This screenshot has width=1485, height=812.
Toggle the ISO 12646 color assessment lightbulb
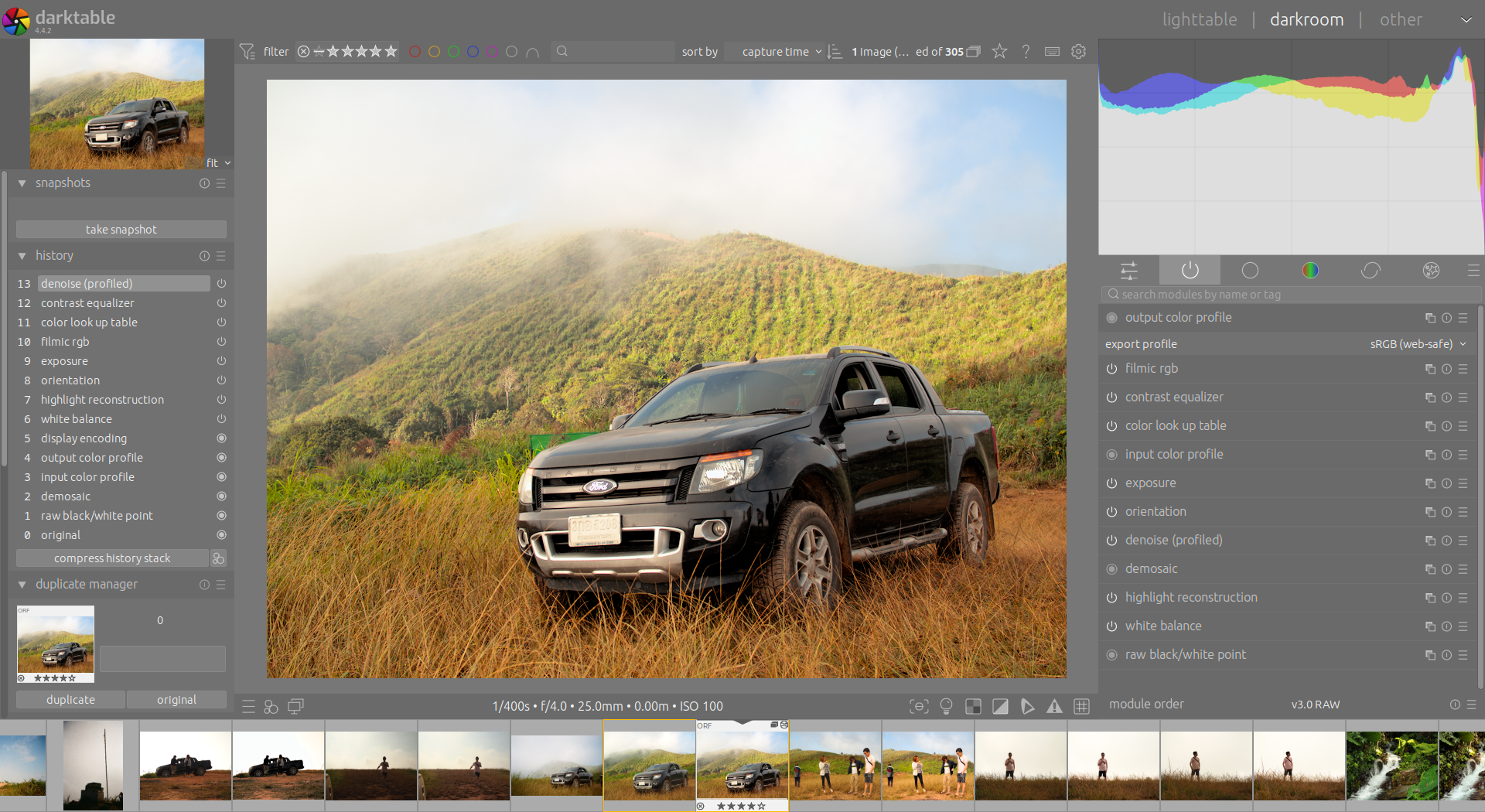947,706
